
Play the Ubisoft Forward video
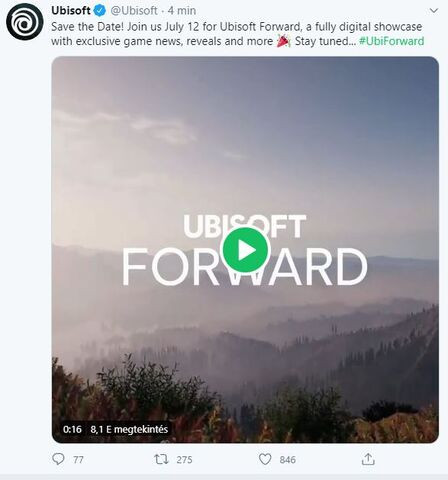(245, 250)
